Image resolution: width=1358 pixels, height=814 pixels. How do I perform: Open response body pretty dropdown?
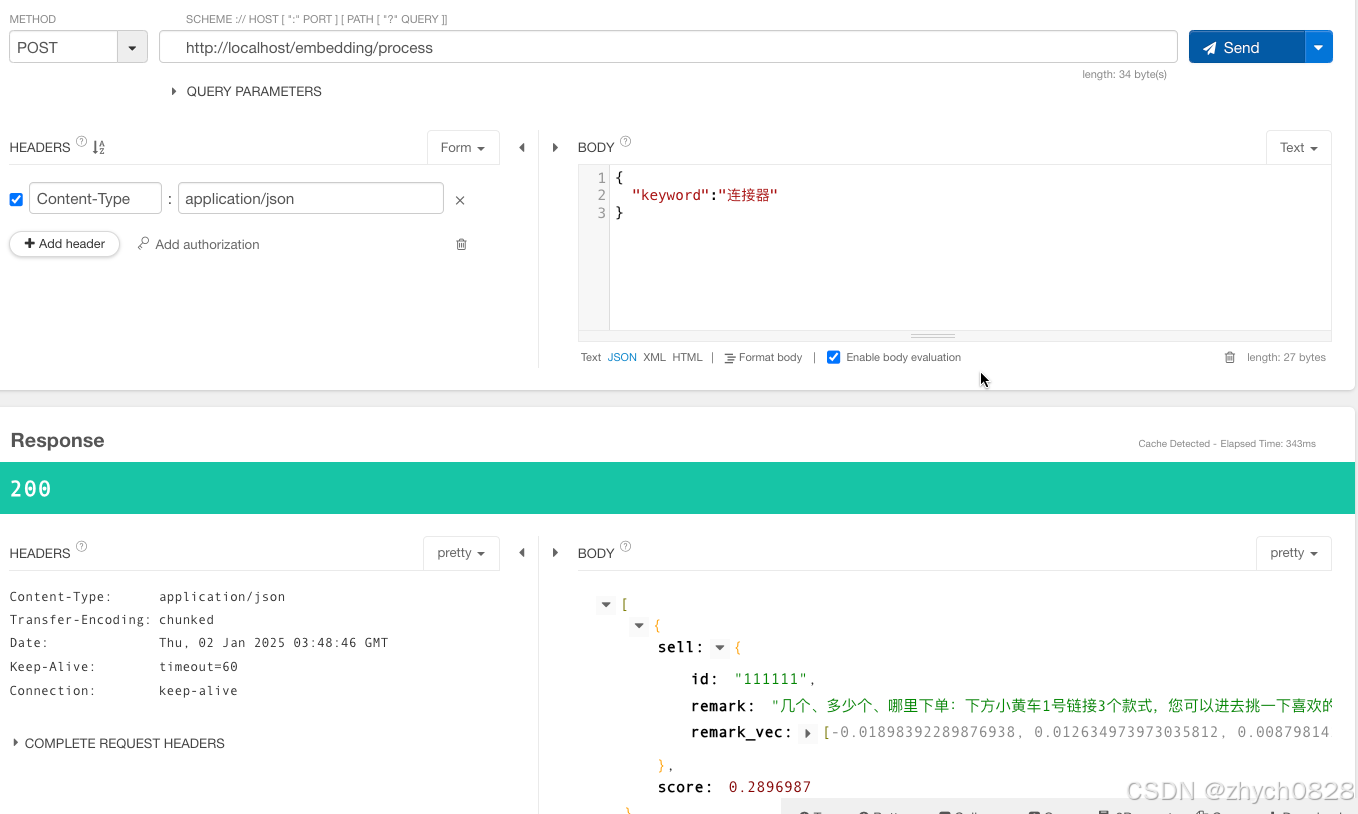point(1294,553)
